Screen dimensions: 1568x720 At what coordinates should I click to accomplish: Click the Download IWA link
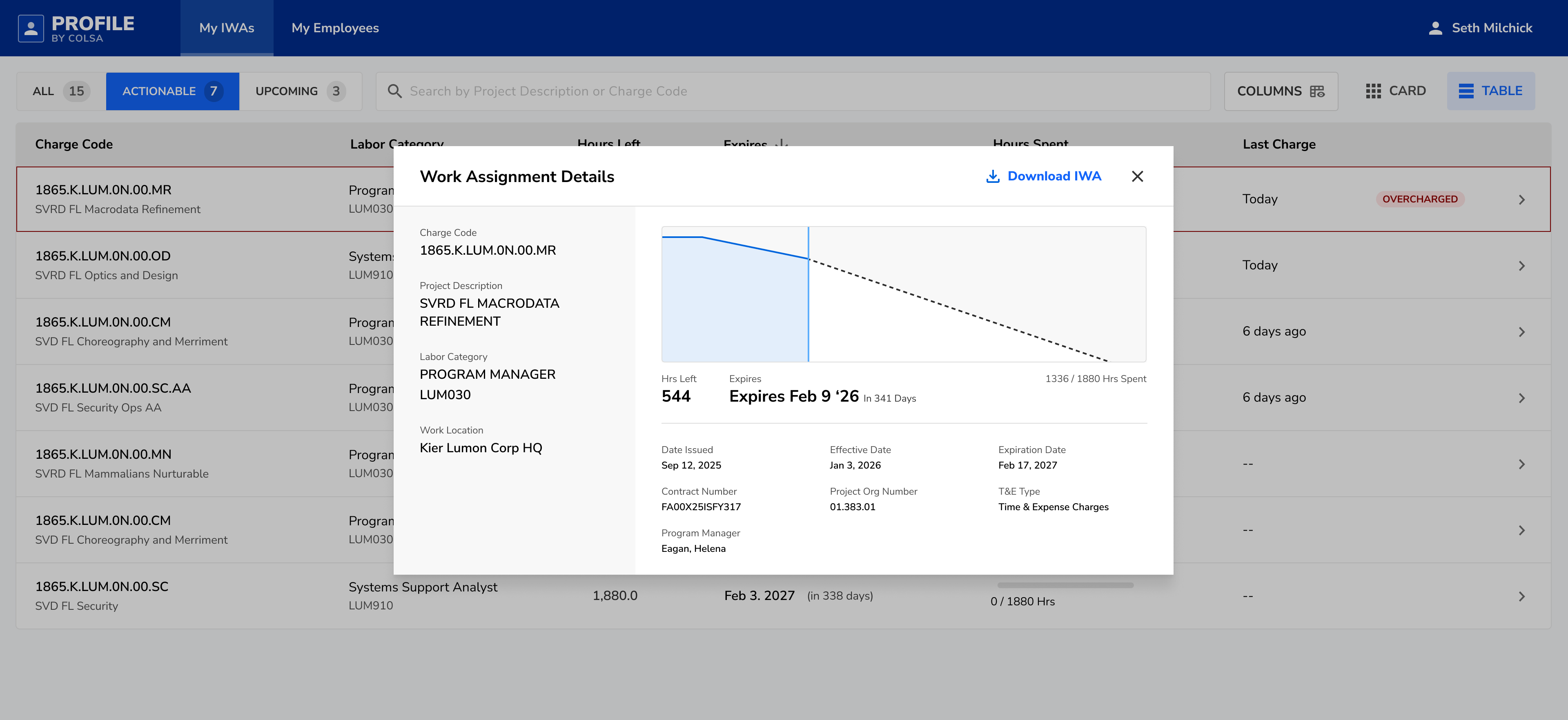pyautogui.click(x=1053, y=176)
